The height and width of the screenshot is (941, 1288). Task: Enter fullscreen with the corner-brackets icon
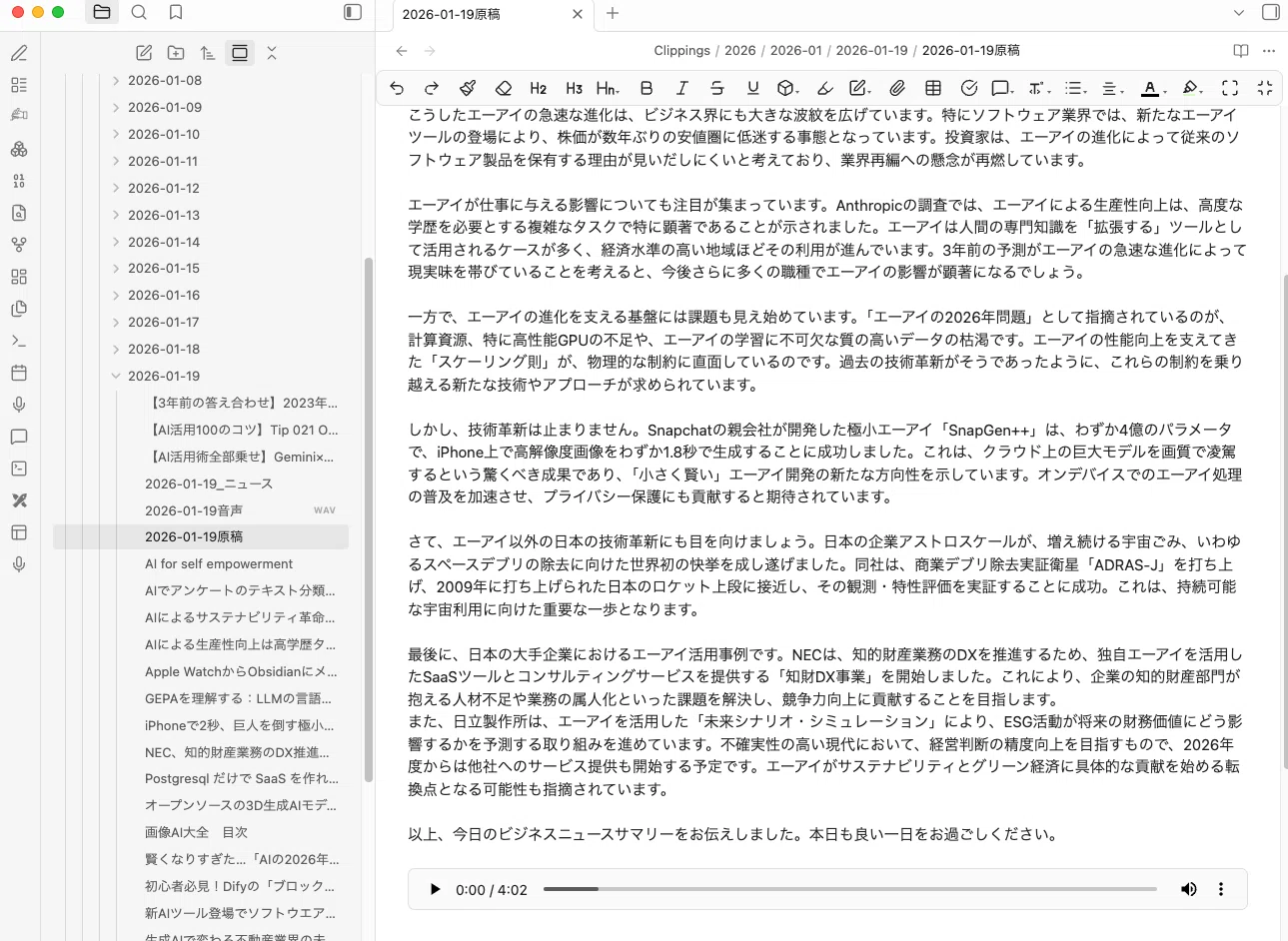(1230, 88)
